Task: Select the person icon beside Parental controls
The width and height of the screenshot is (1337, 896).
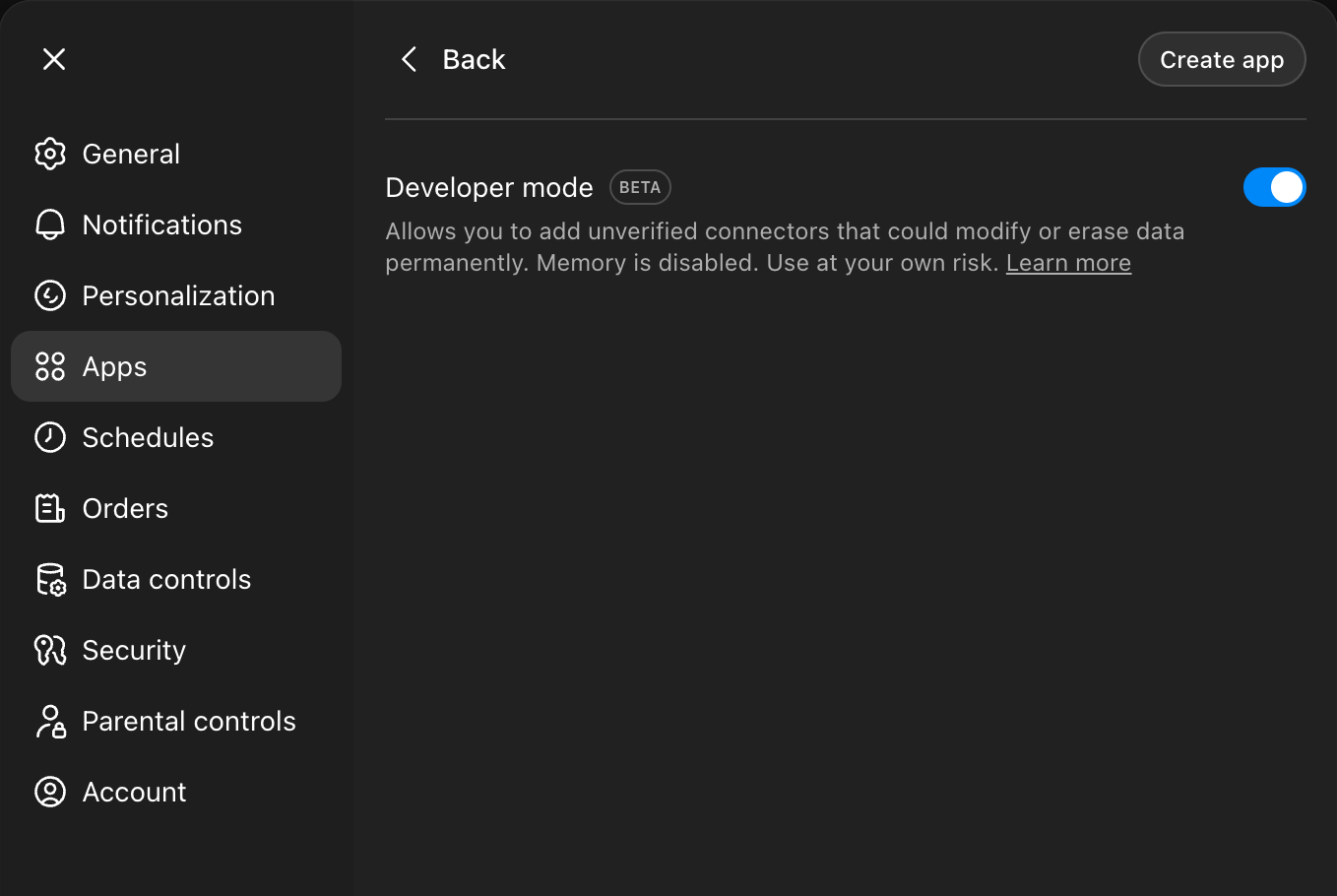Action: click(x=50, y=721)
